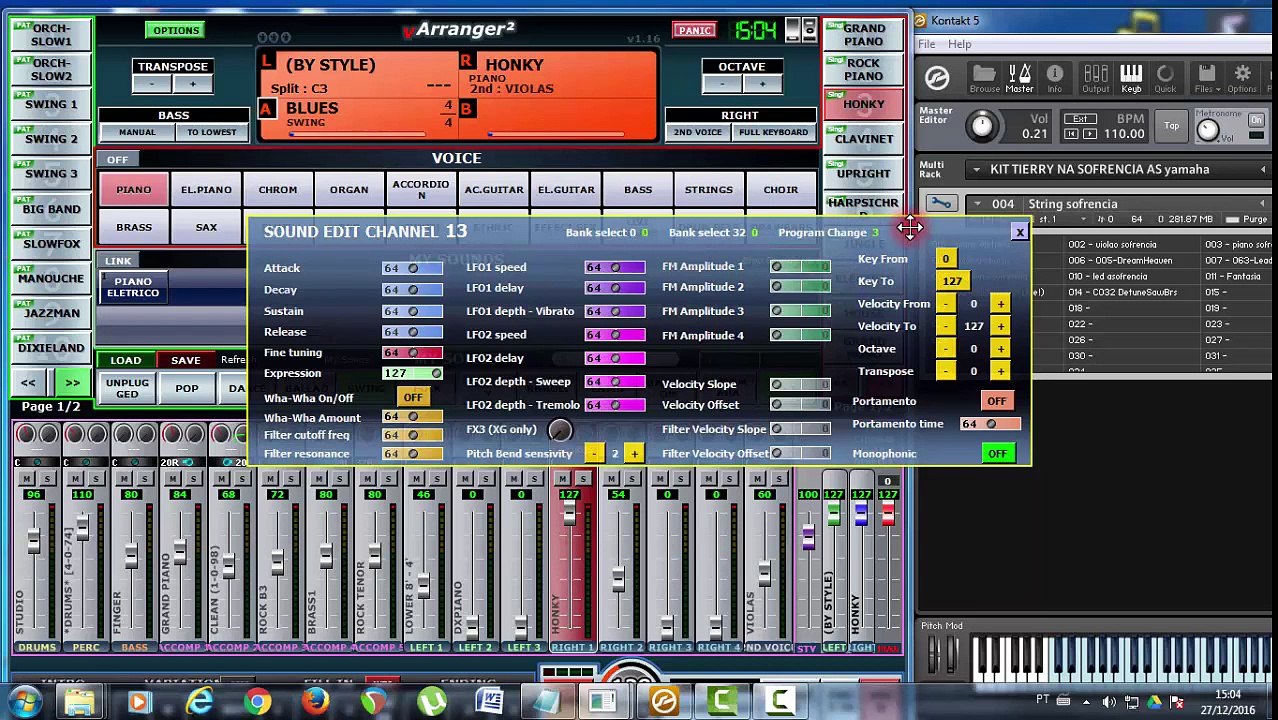This screenshot has width=1278, height=720.
Task: Launch Windows Media Player from taskbar
Action: pos(139,701)
